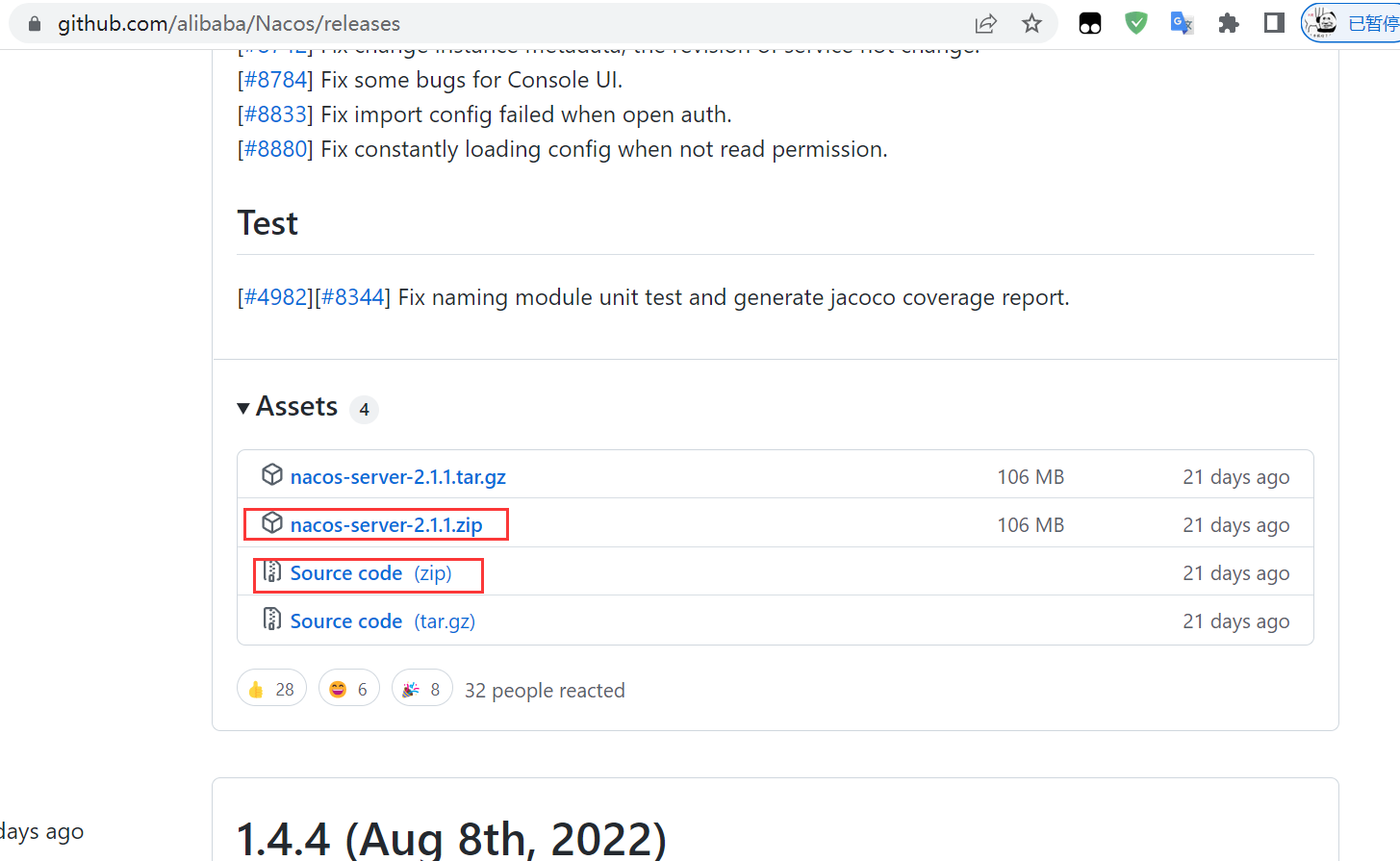This screenshot has height=861, width=1400.
Task: Click the zip file icon beside Source code (zip)
Action: [272, 570]
